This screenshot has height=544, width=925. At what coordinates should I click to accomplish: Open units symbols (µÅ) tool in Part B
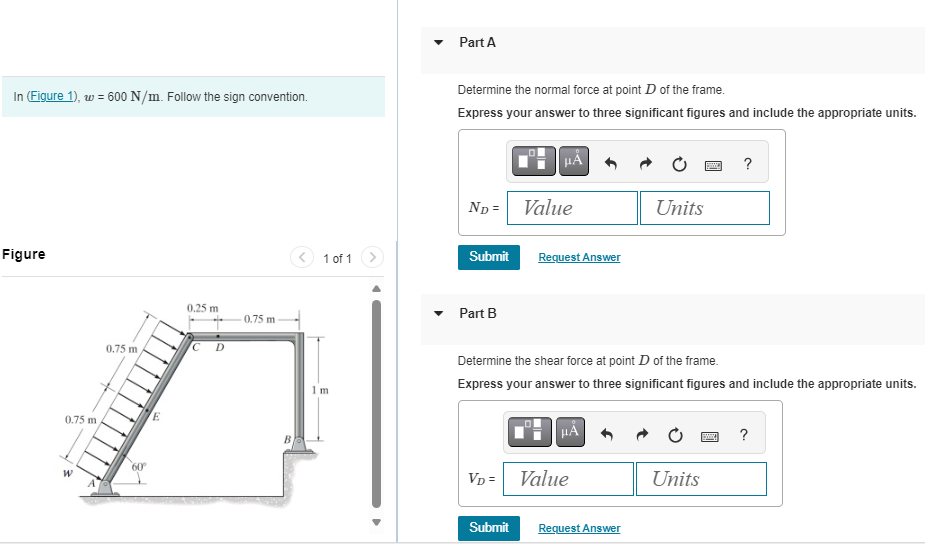(x=570, y=432)
